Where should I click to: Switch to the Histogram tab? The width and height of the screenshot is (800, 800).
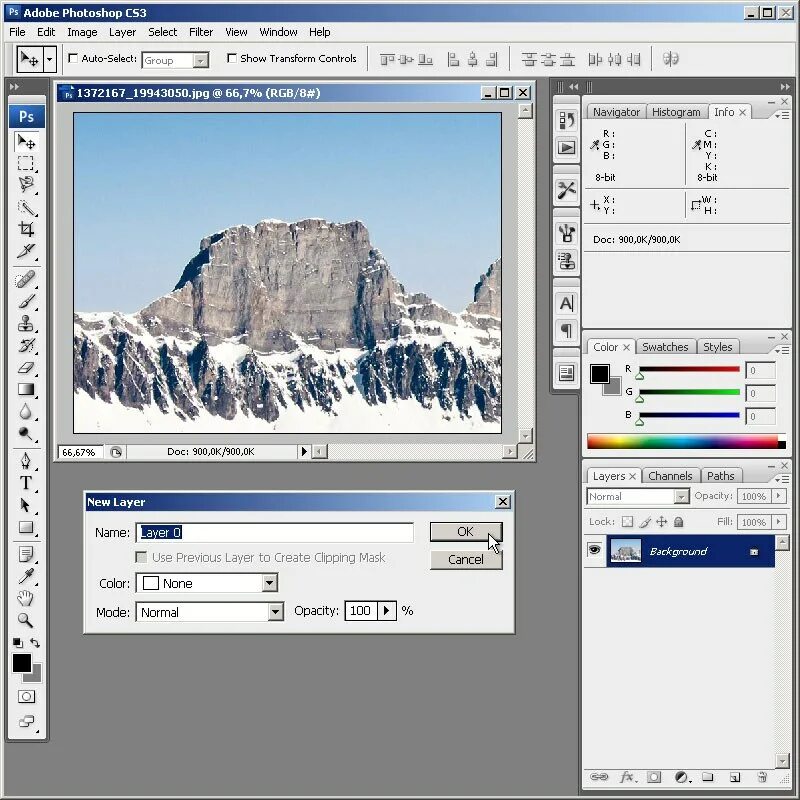pyautogui.click(x=676, y=112)
